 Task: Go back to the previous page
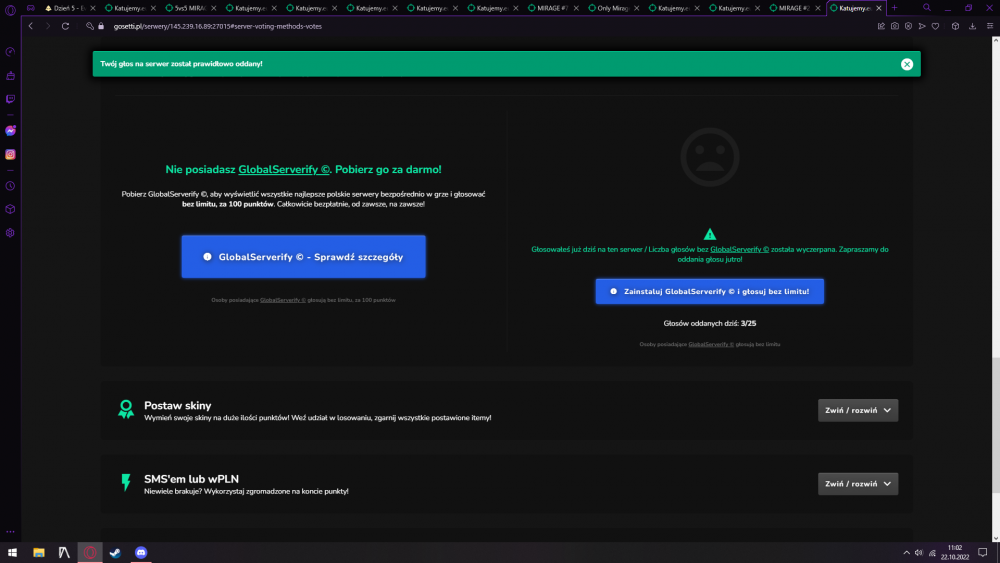pyautogui.click(x=31, y=26)
